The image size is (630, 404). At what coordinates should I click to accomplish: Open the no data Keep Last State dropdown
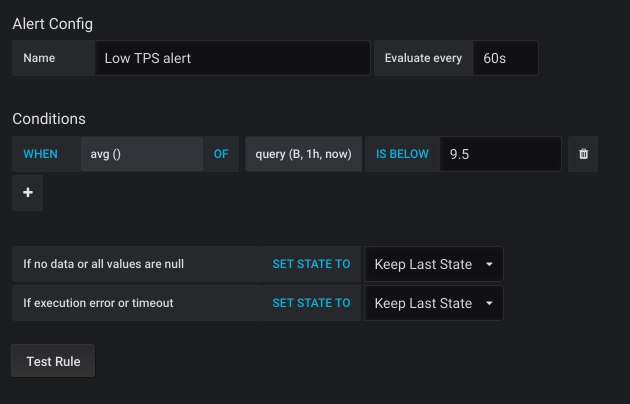point(434,264)
